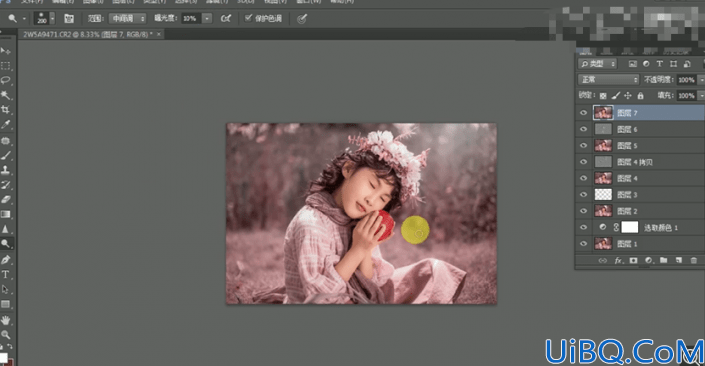Select the Magic Wand tool

pyautogui.click(x=5, y=95)
